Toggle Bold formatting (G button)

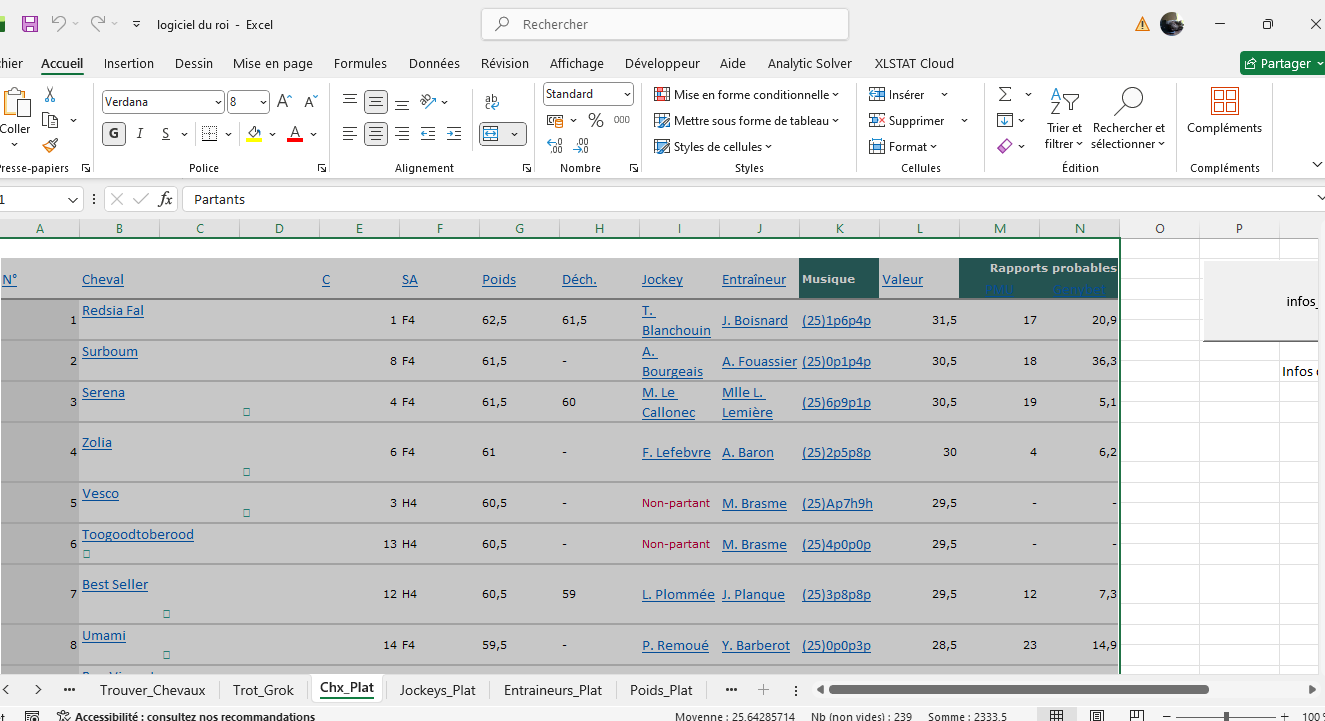pos(114,133)
